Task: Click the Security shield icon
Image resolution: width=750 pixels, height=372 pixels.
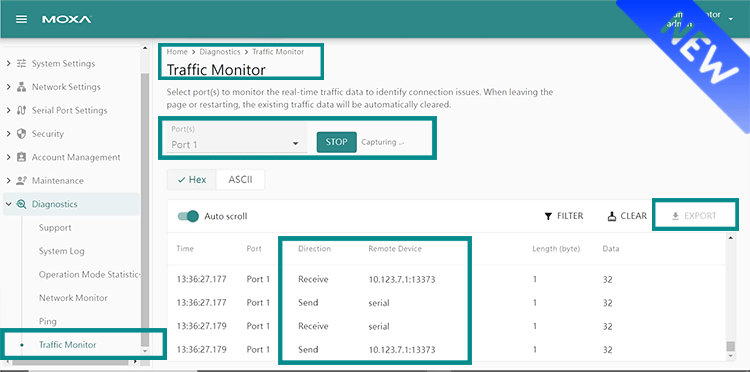Action: [22, 134]
